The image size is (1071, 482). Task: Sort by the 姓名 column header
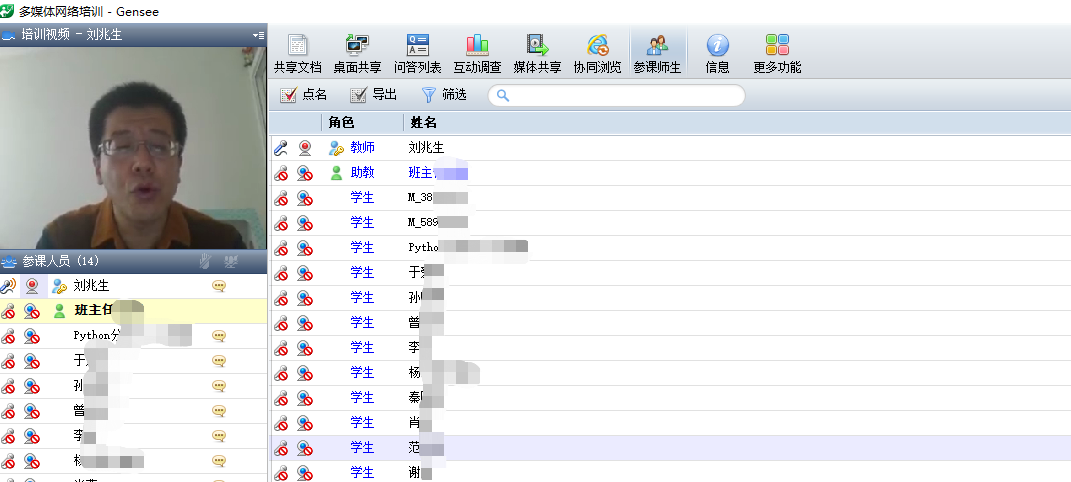pyautogui.click(x=423, y=123)
